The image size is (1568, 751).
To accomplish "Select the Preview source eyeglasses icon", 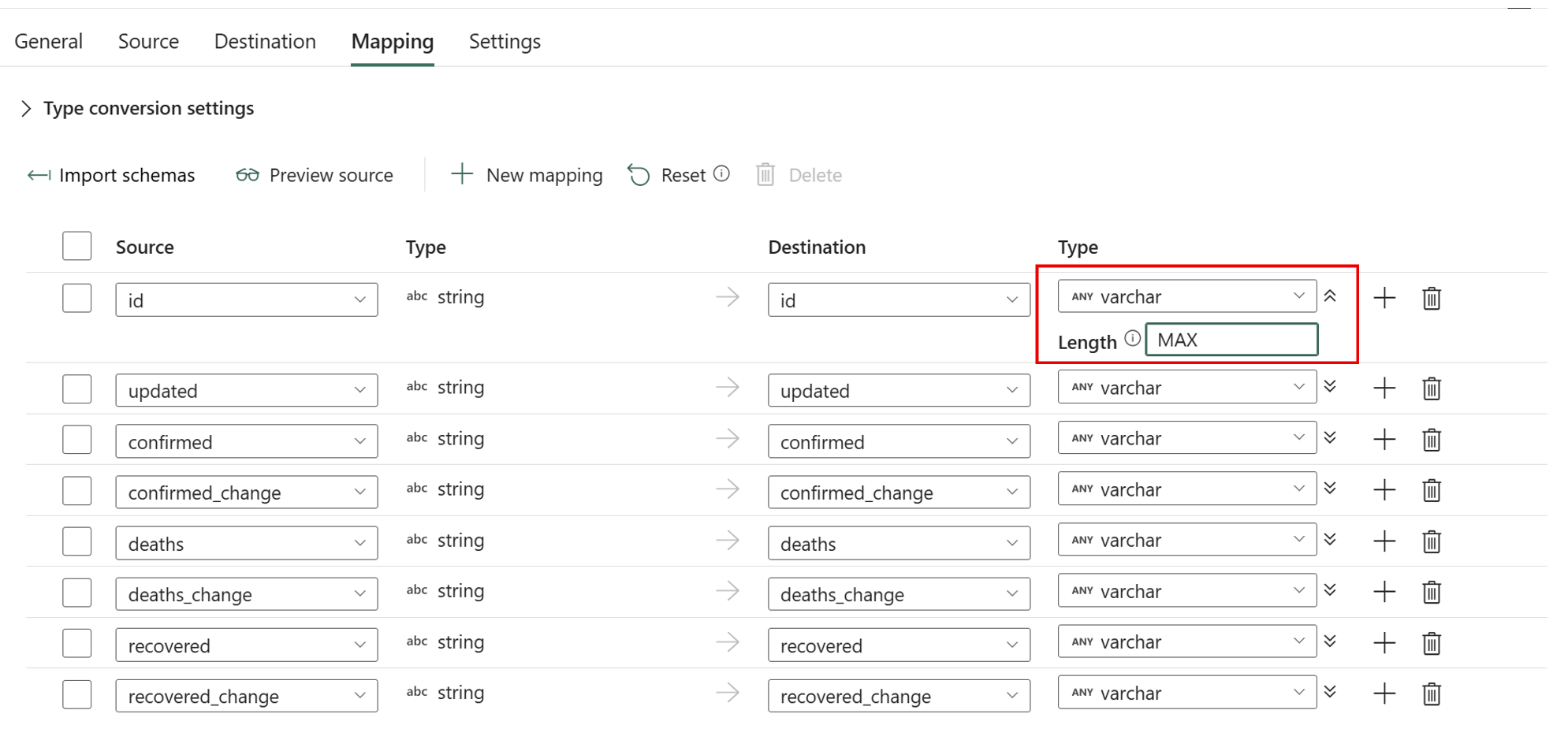I will [246, 175].
